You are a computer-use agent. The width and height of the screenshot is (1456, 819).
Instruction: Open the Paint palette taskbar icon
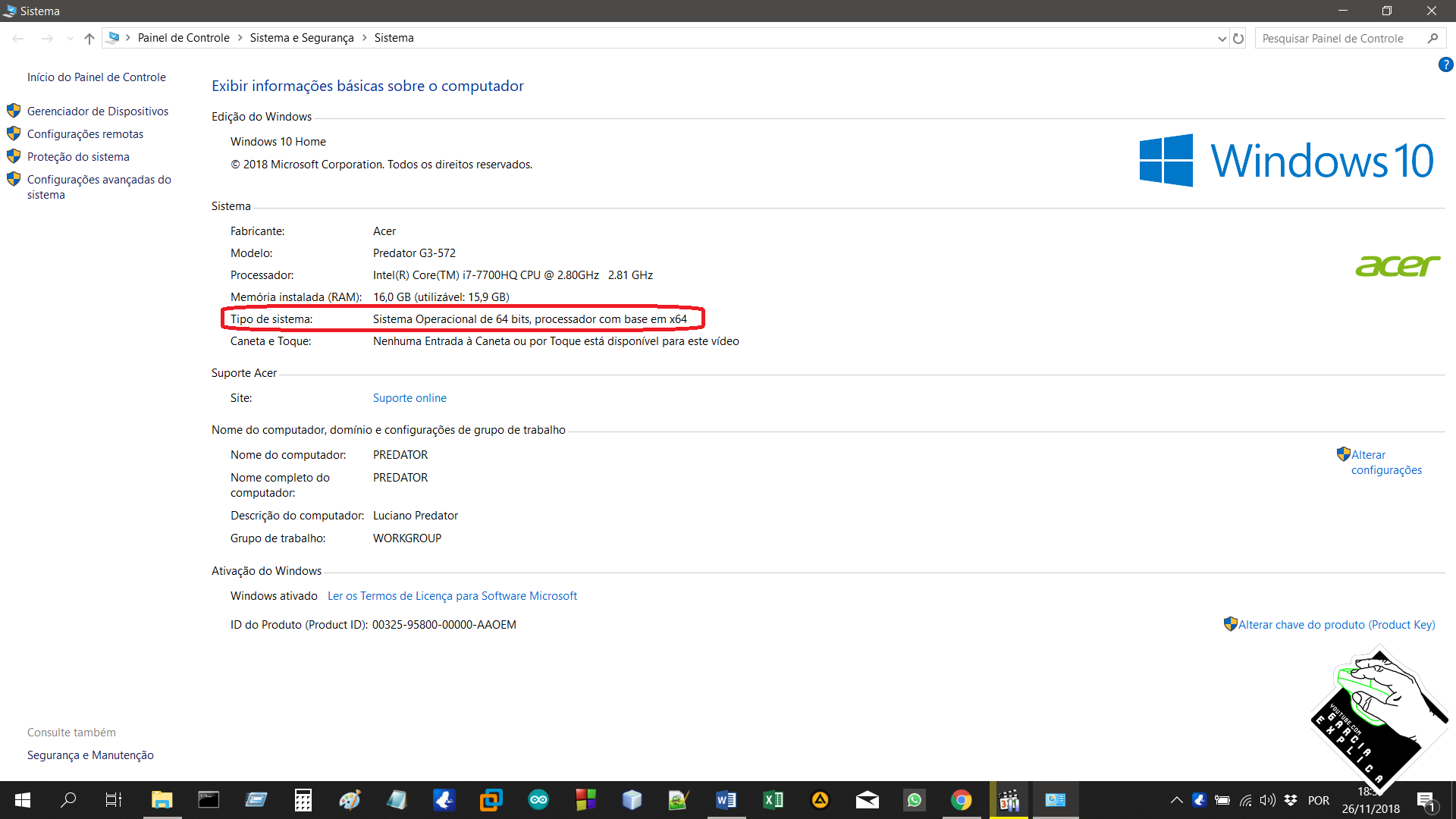[x=350, y=799]
